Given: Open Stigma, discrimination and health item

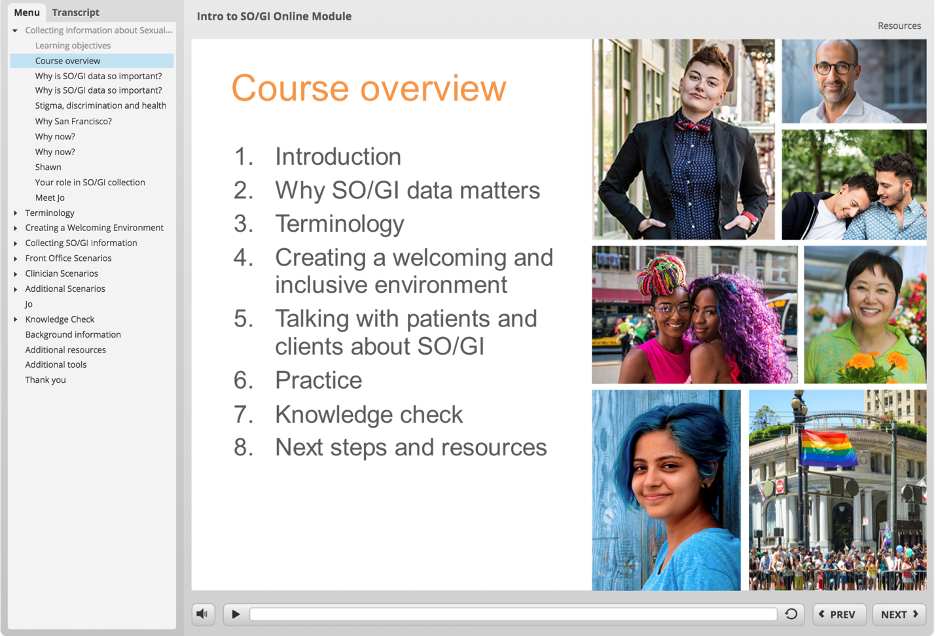Looking at the screenshot, I should click(x=100, y=106).
